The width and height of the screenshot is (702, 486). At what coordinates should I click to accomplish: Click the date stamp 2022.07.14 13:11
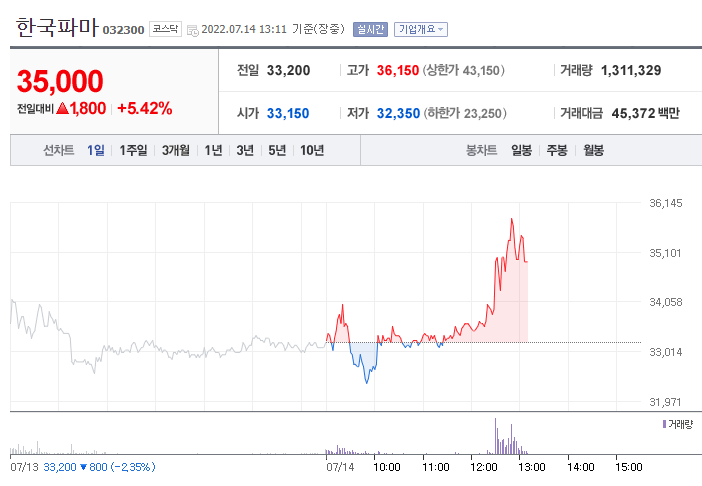pyautogui.click(x=244, y=29)
